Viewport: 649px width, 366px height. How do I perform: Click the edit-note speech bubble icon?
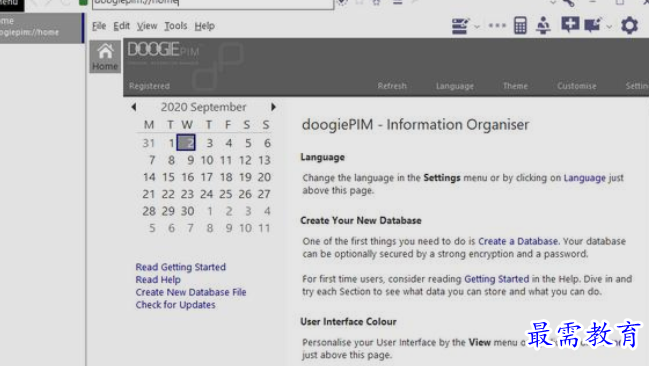pos(593,25)
